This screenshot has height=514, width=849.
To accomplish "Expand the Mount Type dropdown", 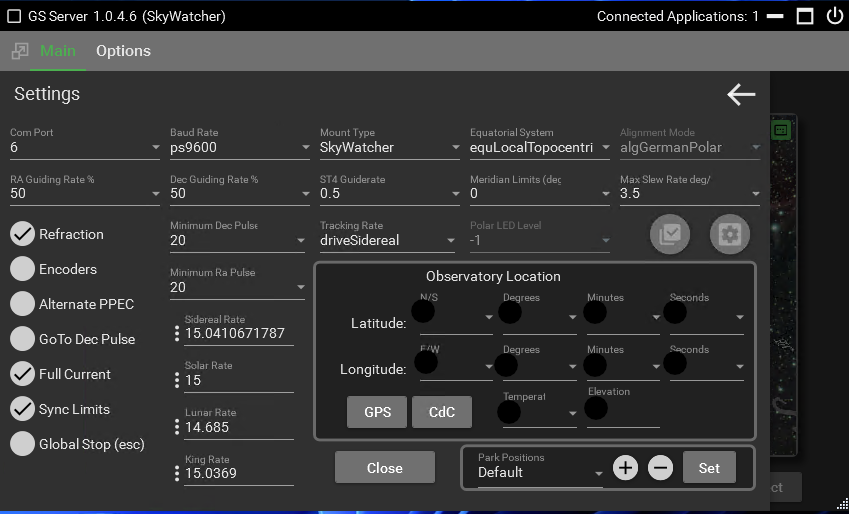I will click(389, 148).
